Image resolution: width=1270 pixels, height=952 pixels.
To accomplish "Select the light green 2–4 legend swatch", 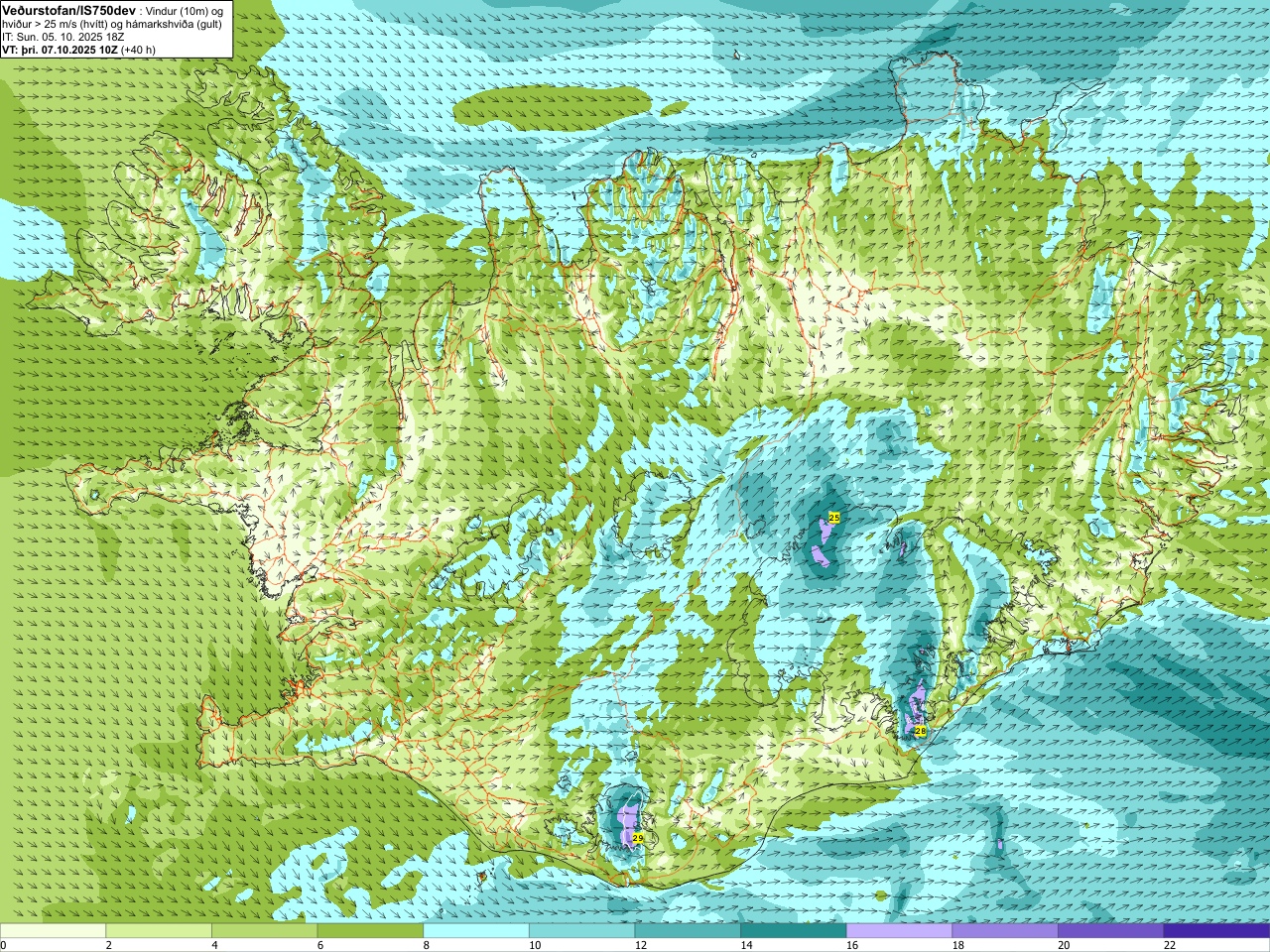I will 159,930.
